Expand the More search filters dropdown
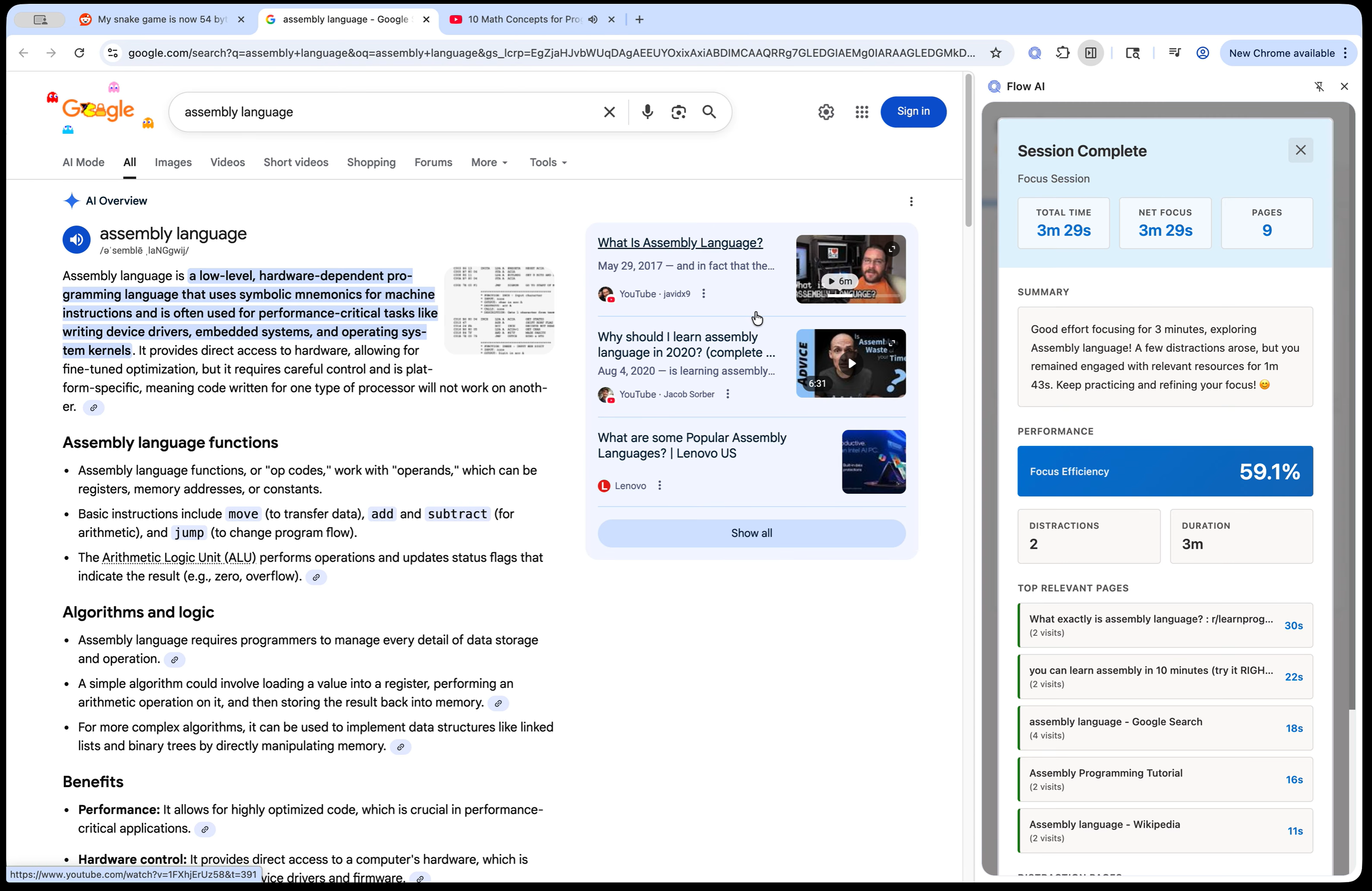Screen dimensions: 1372x891 pos(489,163)
